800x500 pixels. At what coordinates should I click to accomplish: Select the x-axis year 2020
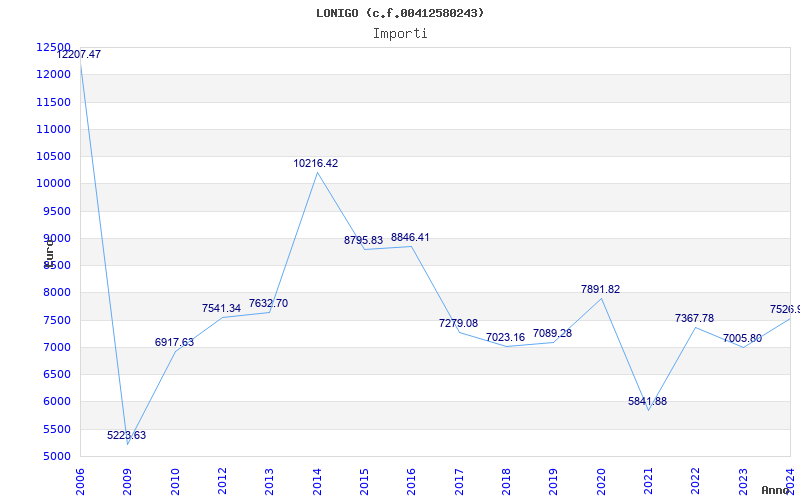point(601,481)
